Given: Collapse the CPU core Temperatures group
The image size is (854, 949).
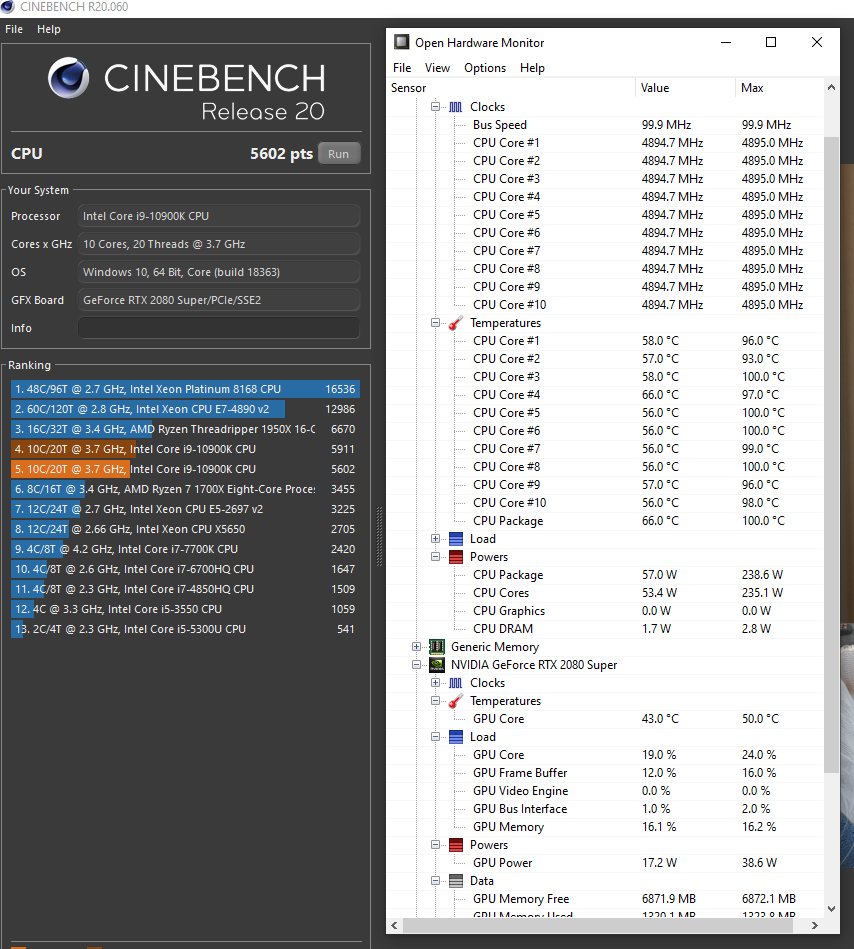Looking at the screenshot, I should (435, 323).
